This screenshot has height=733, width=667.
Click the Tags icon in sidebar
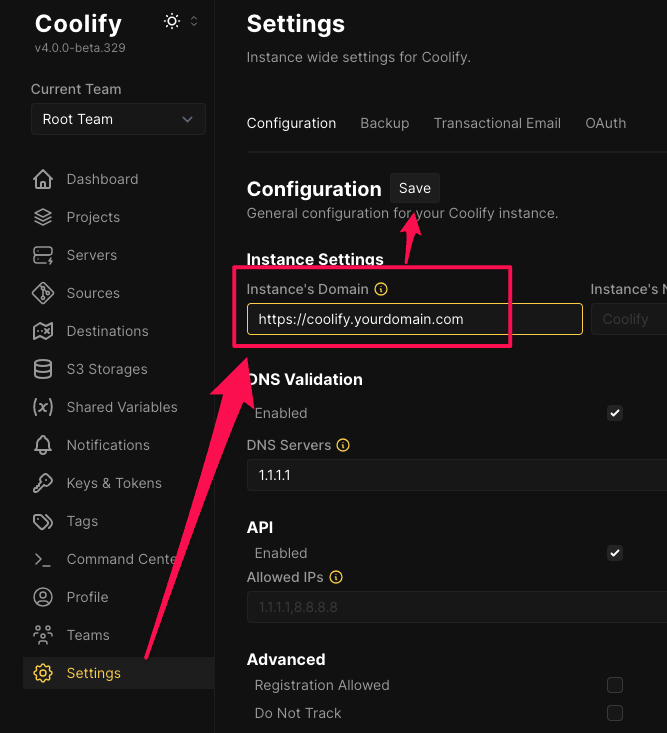coord(43,521)
